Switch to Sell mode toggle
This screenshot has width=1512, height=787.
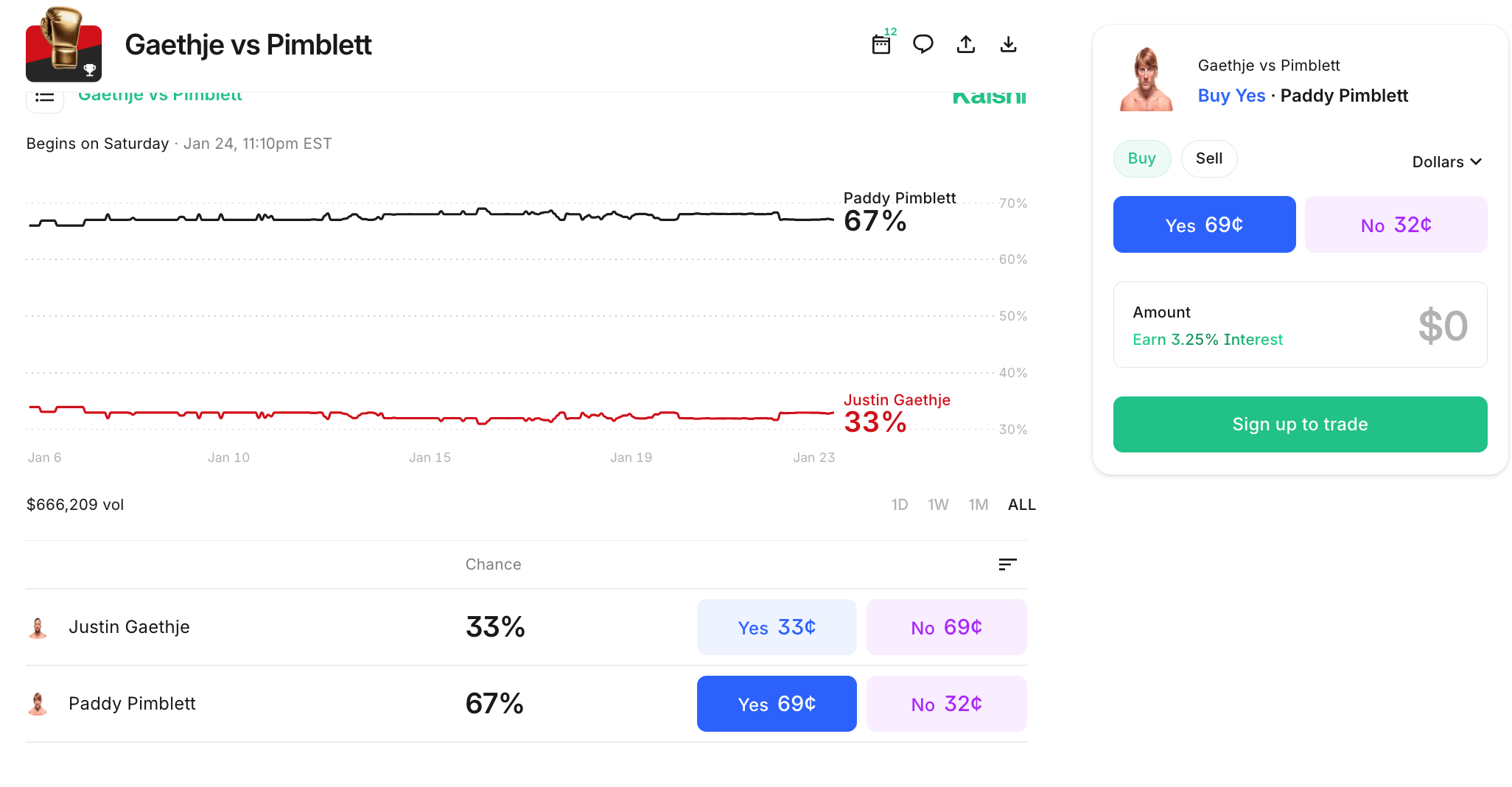(1208, 158)
